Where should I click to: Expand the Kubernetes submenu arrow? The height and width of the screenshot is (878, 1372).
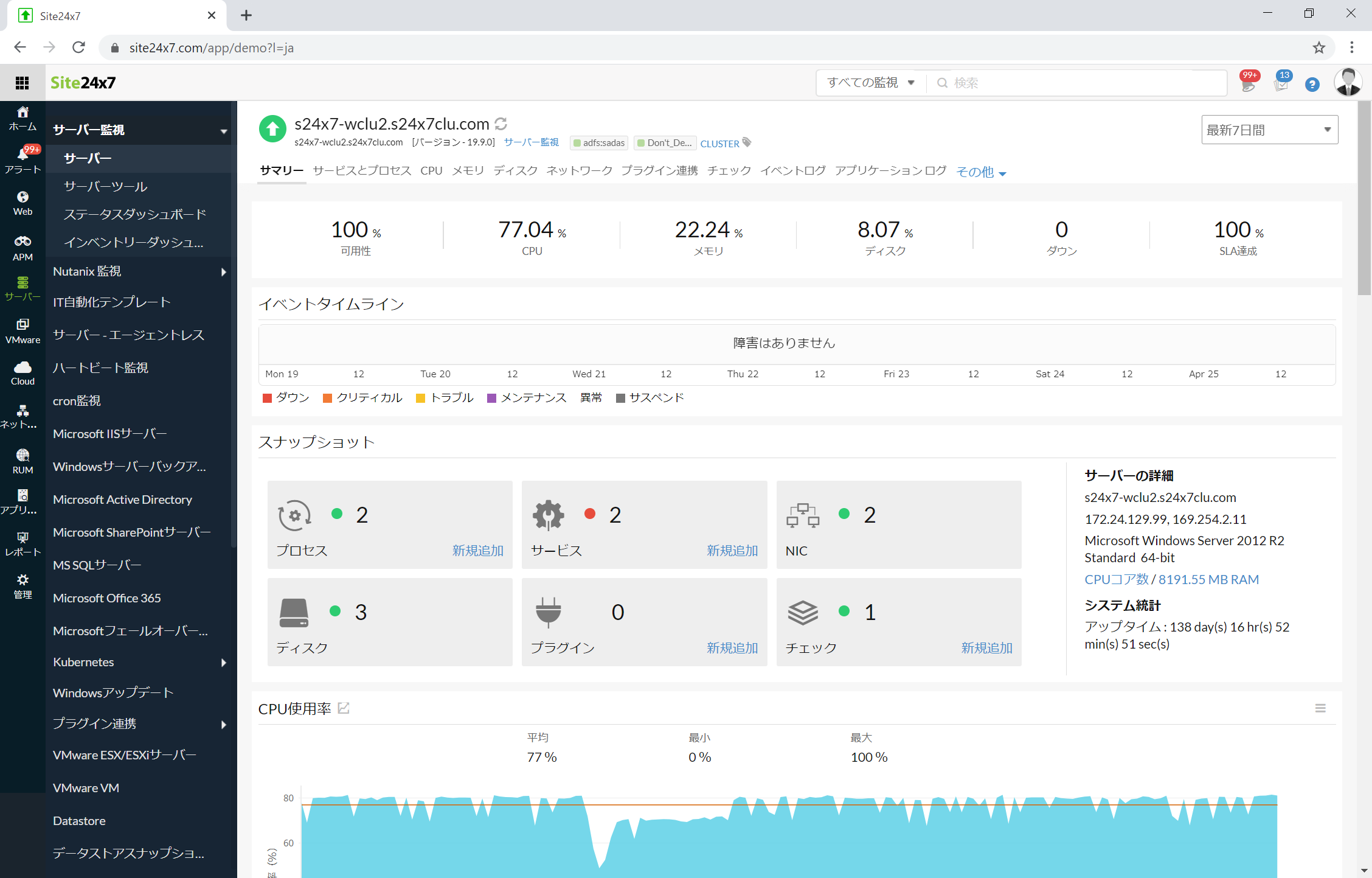tap(223, 663)
